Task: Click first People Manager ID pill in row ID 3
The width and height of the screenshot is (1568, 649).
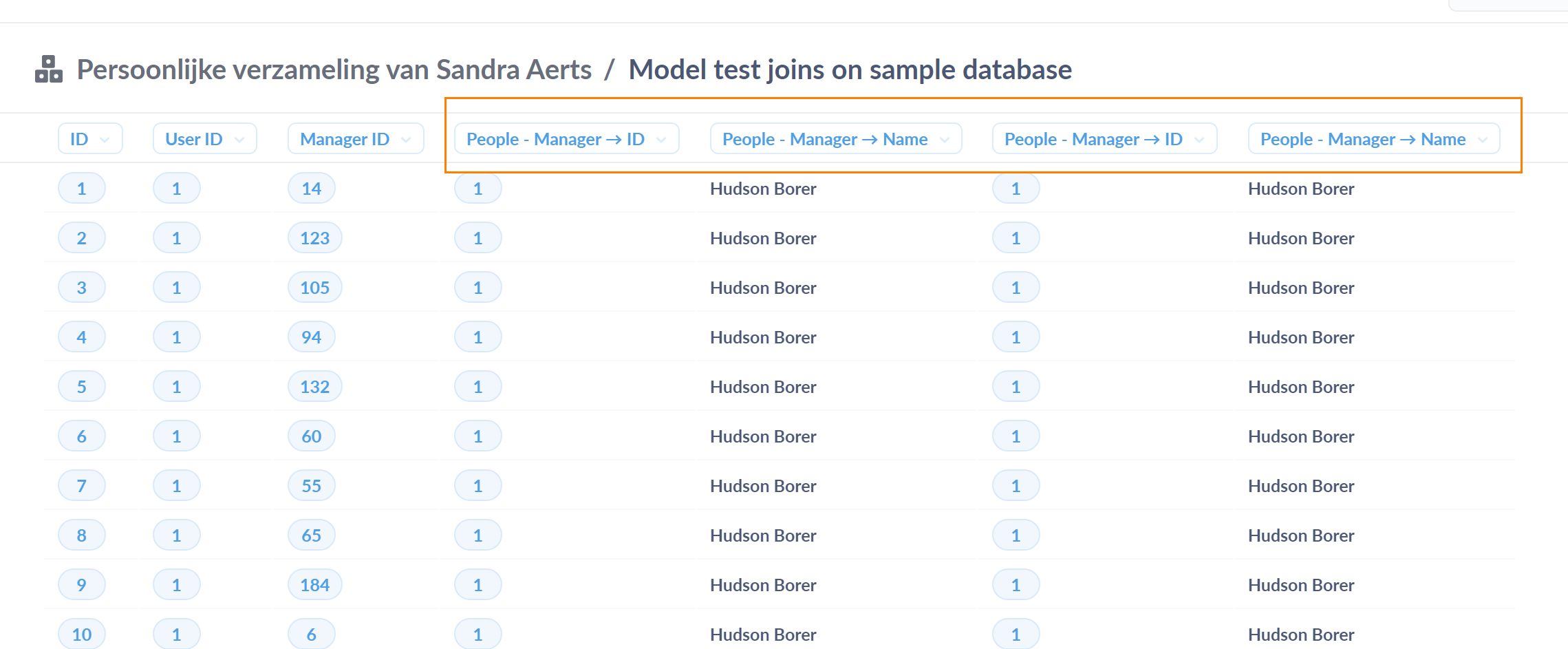Action: pos(478,288)
